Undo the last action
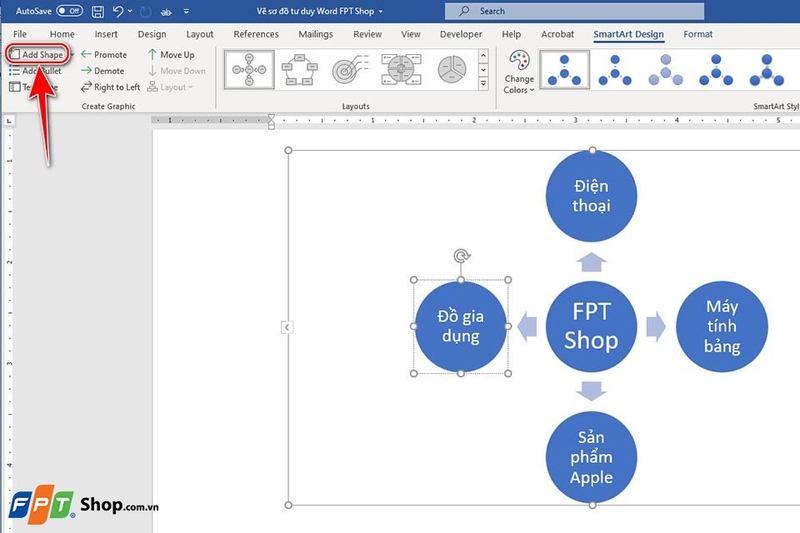The height and width of the screenshot is (533, 800). 119,11
